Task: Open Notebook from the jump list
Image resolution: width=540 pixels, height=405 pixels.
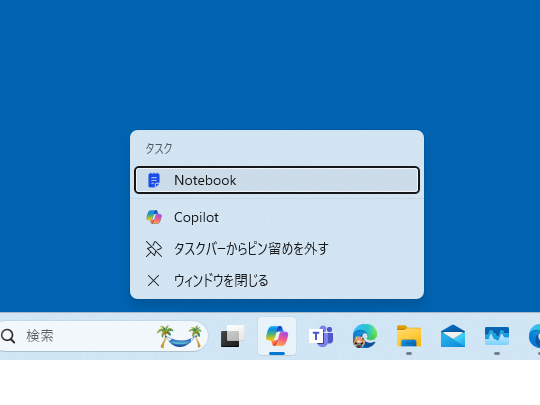Action: pyautogui.click(x=277, y=180)
